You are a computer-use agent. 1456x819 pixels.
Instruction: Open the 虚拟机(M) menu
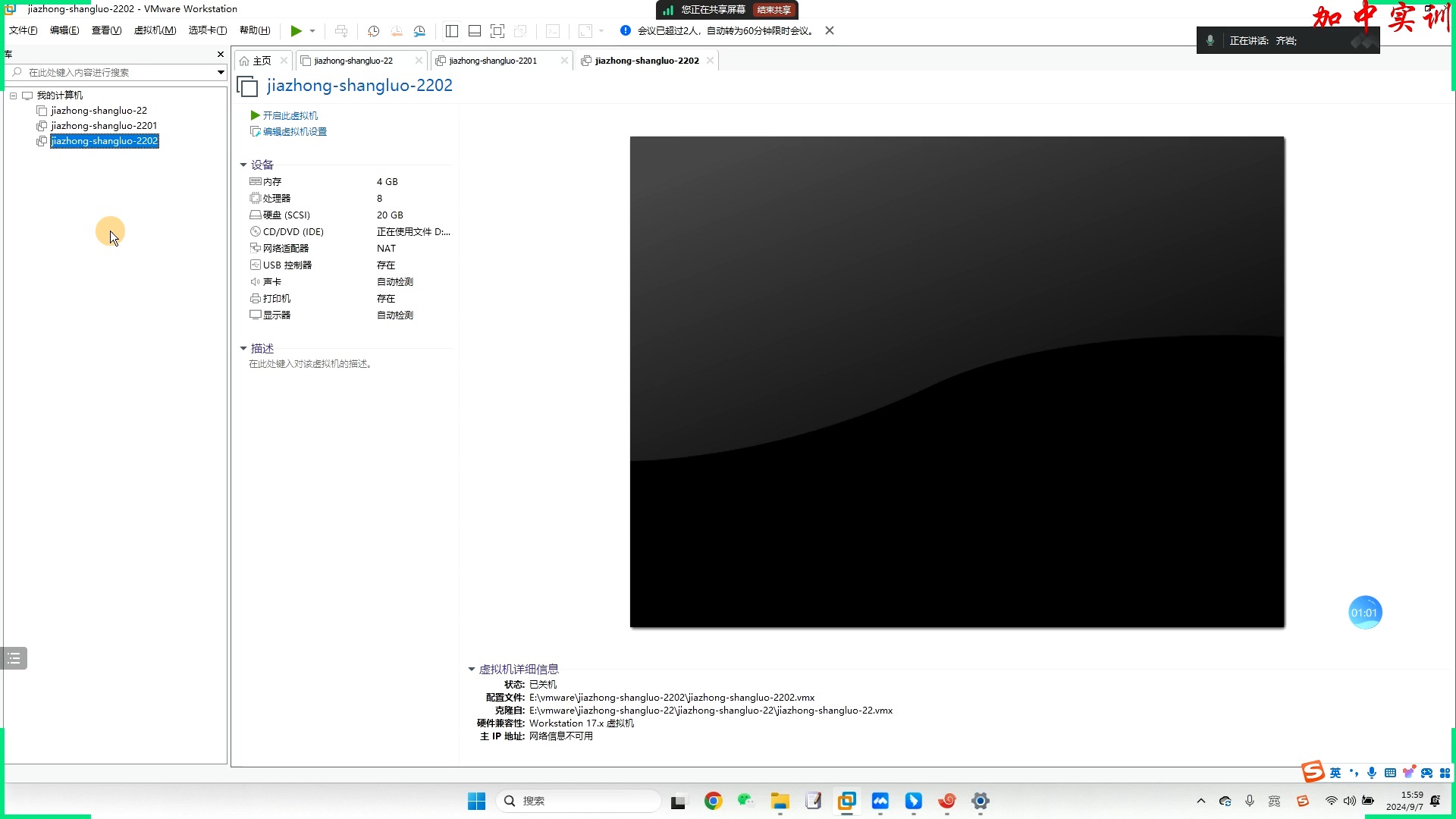pyautogui.click(x=155, y=30)
